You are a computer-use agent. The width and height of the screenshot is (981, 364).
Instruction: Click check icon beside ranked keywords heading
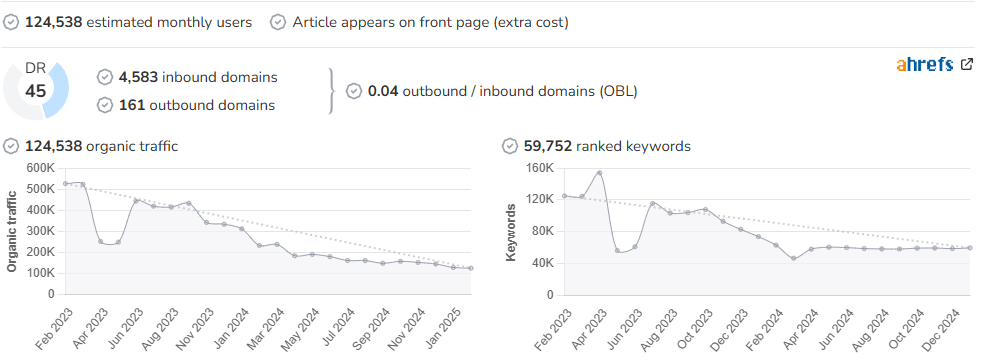510,146
